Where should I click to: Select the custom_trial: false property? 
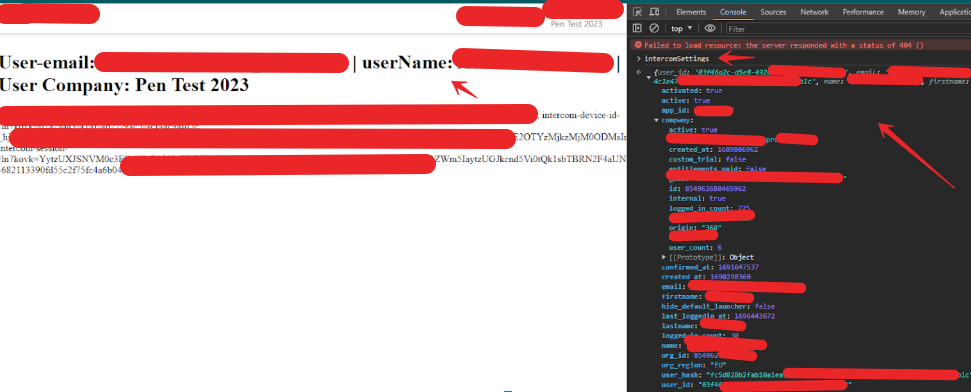coord(707,159)
